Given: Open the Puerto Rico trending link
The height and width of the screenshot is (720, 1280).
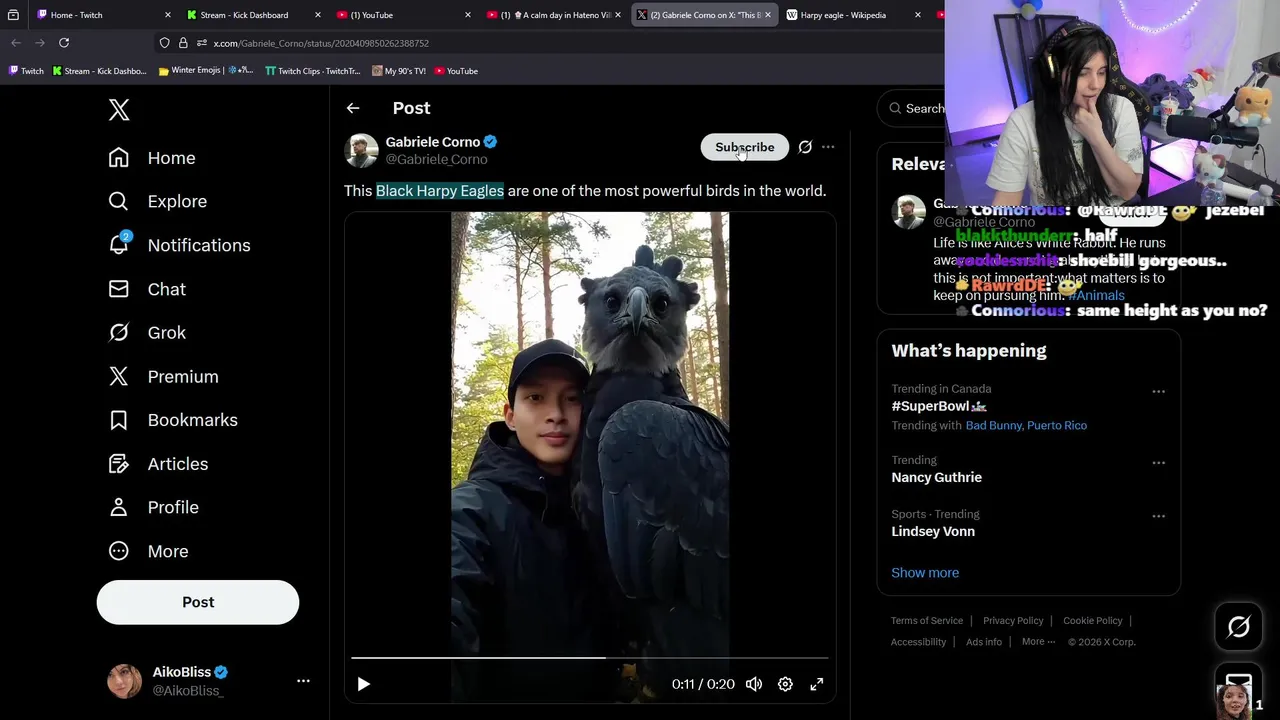Looking at the screenshot, I should point(1057,425).
